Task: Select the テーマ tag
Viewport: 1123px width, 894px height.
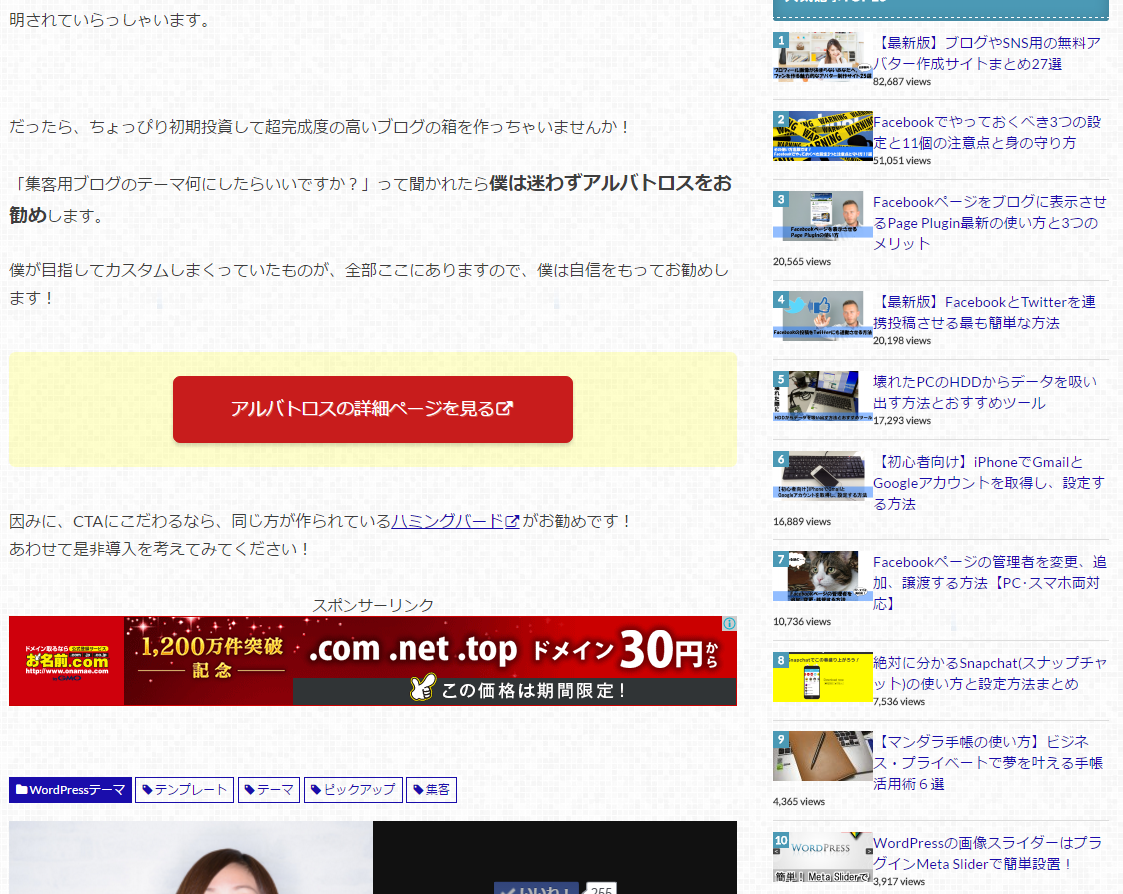Action: (x=269, y=789)
